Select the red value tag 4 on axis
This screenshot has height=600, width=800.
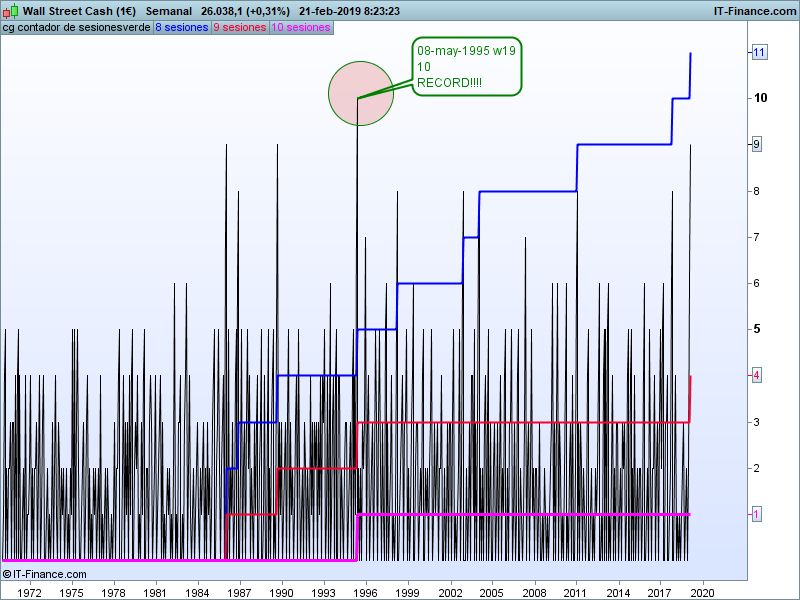(x=758, y=375)
